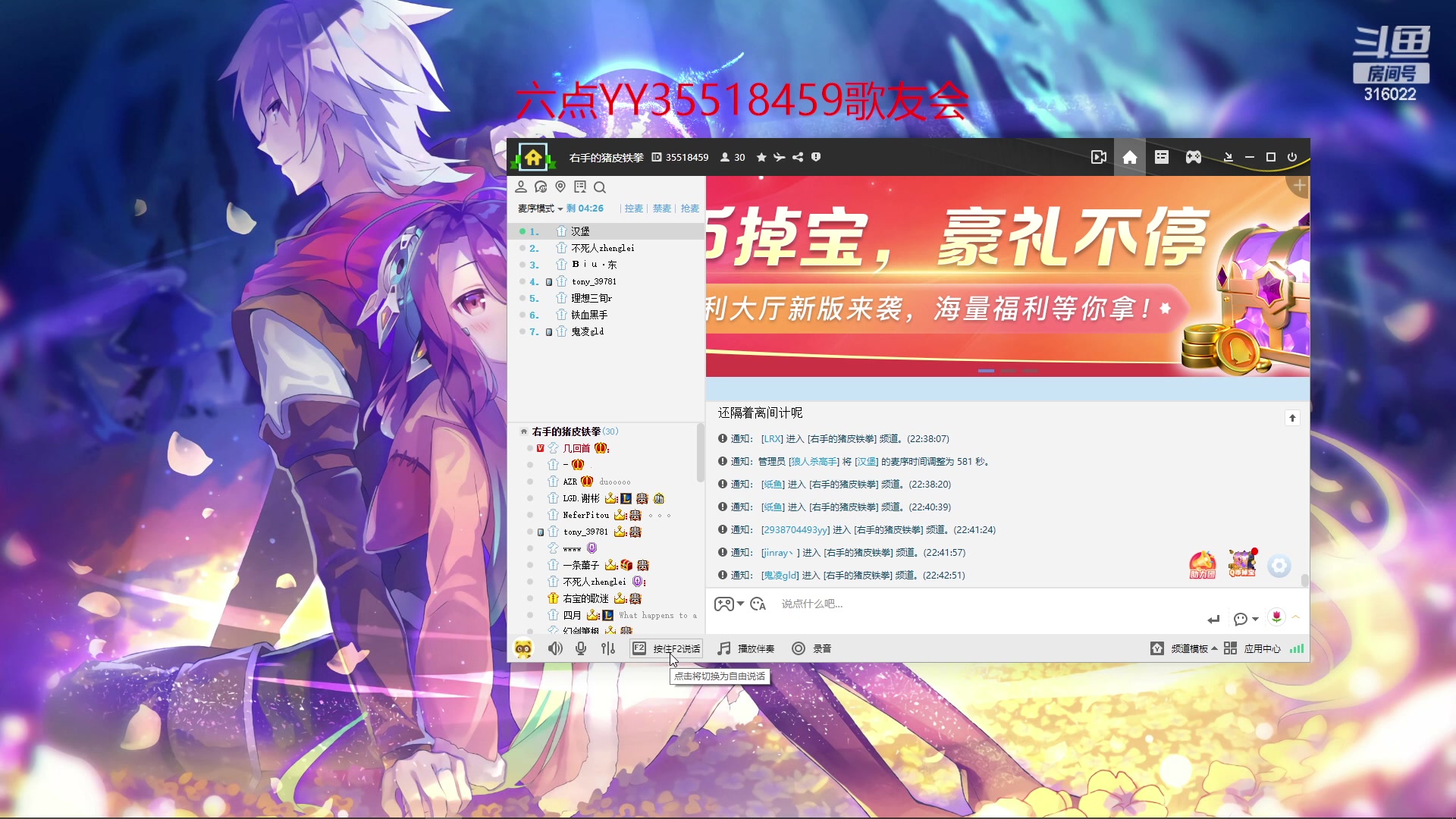
Task: Mute the speaker volume icon
Action: point(555,648)
